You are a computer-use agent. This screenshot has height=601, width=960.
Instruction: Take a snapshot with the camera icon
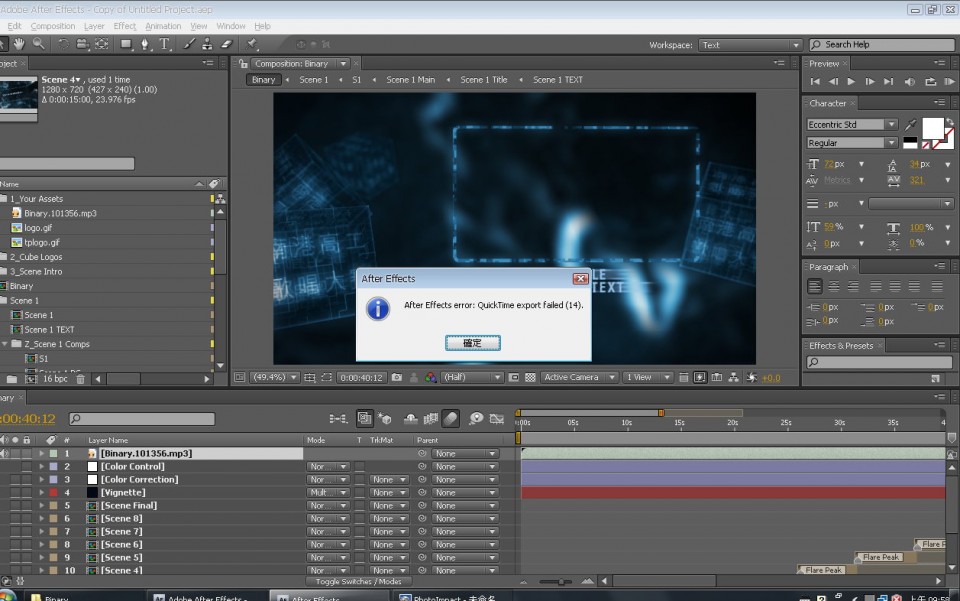pos(397,378)
